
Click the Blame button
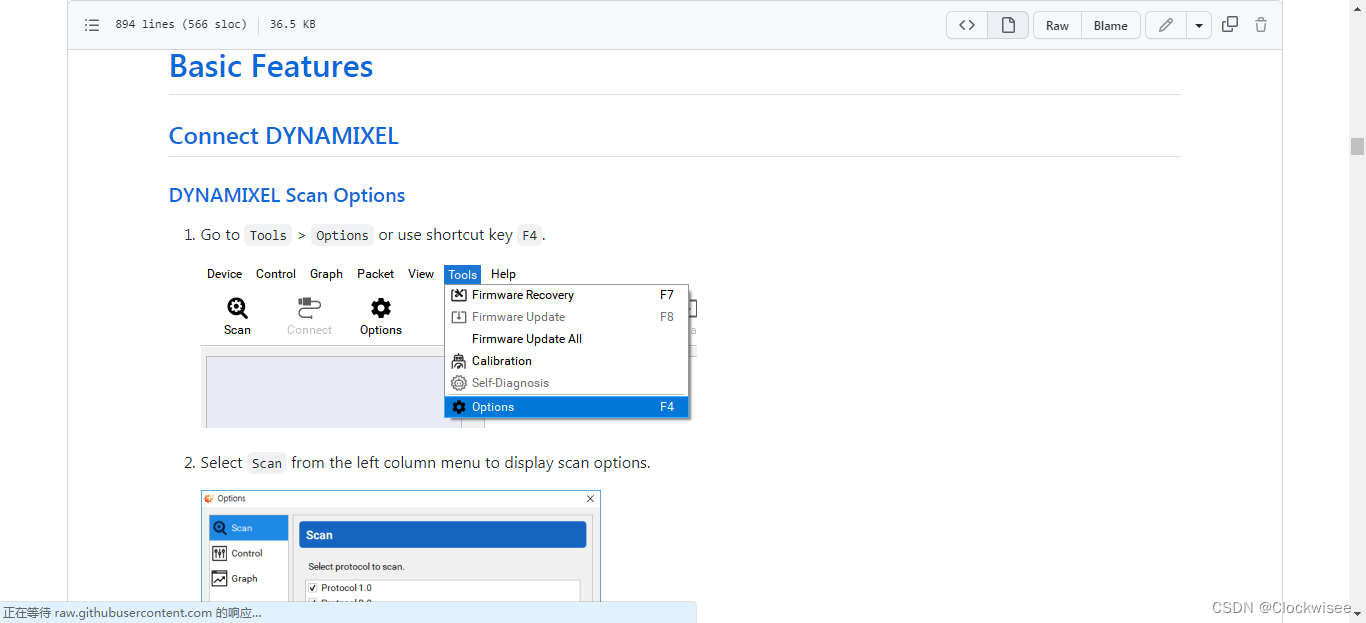pos(1110,24)
